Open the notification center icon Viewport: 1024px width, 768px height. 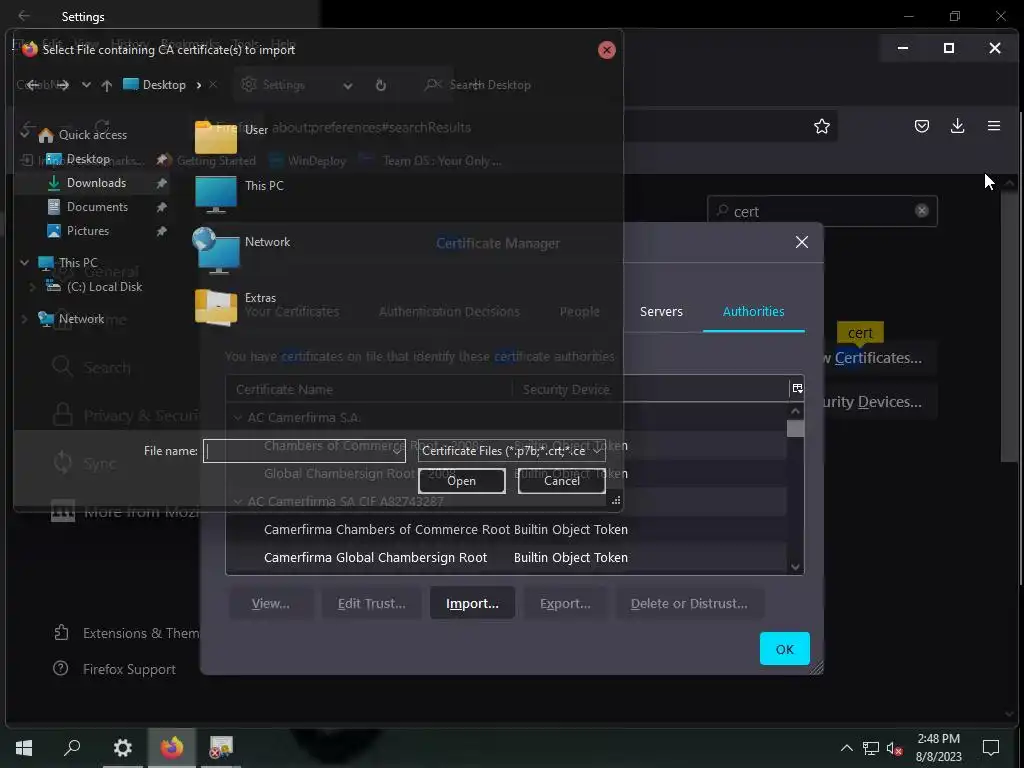[x=991, y=748]
